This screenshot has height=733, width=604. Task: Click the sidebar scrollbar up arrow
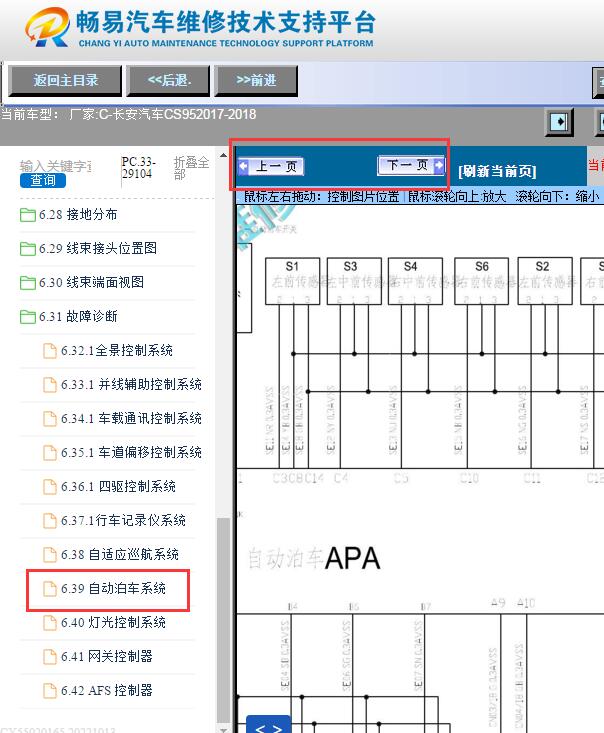tap(223, 155)
